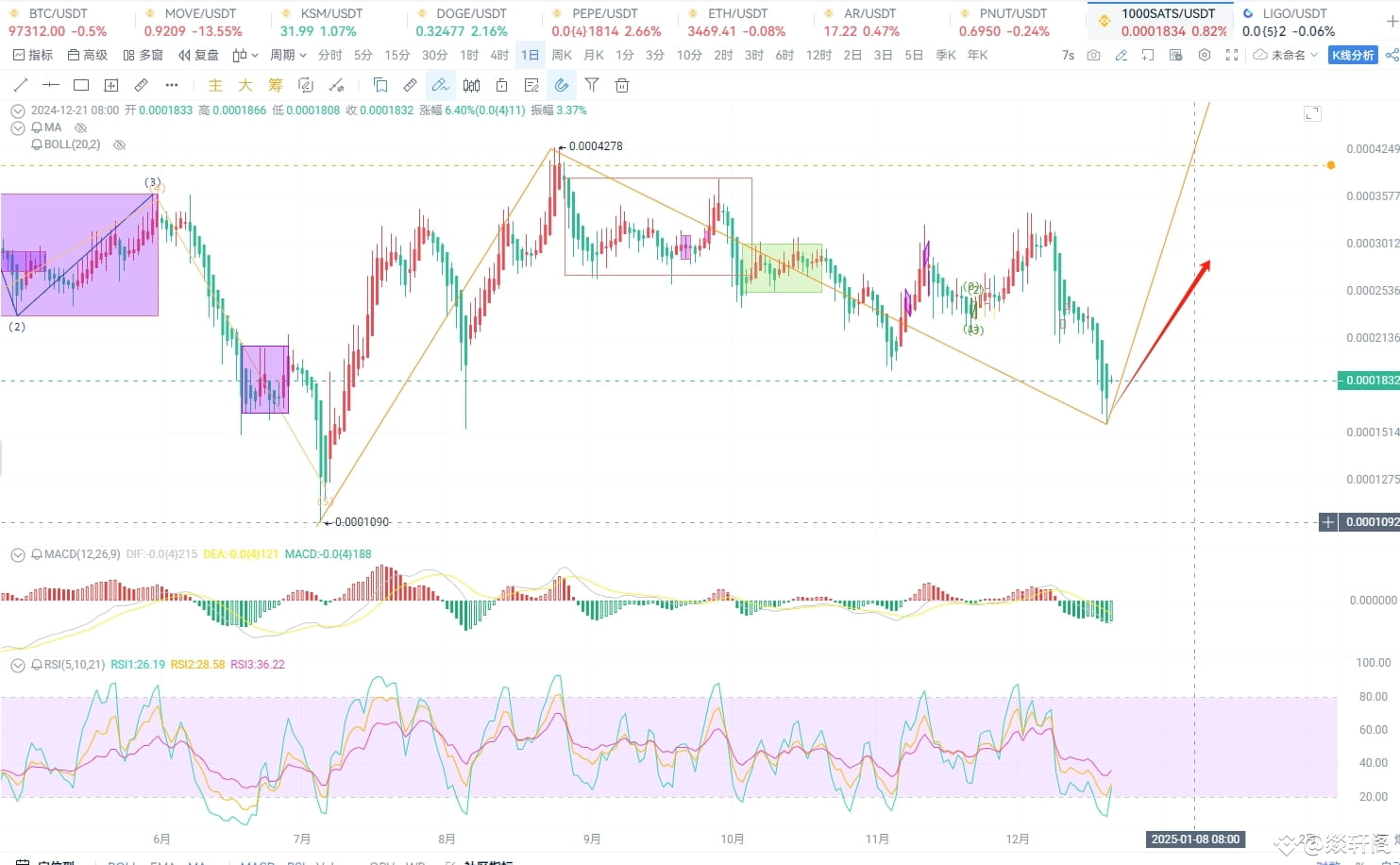Toggle magnet snapping mode for drawings
The height and width of the screenshot is (865, 1400).
pos(562,85)
